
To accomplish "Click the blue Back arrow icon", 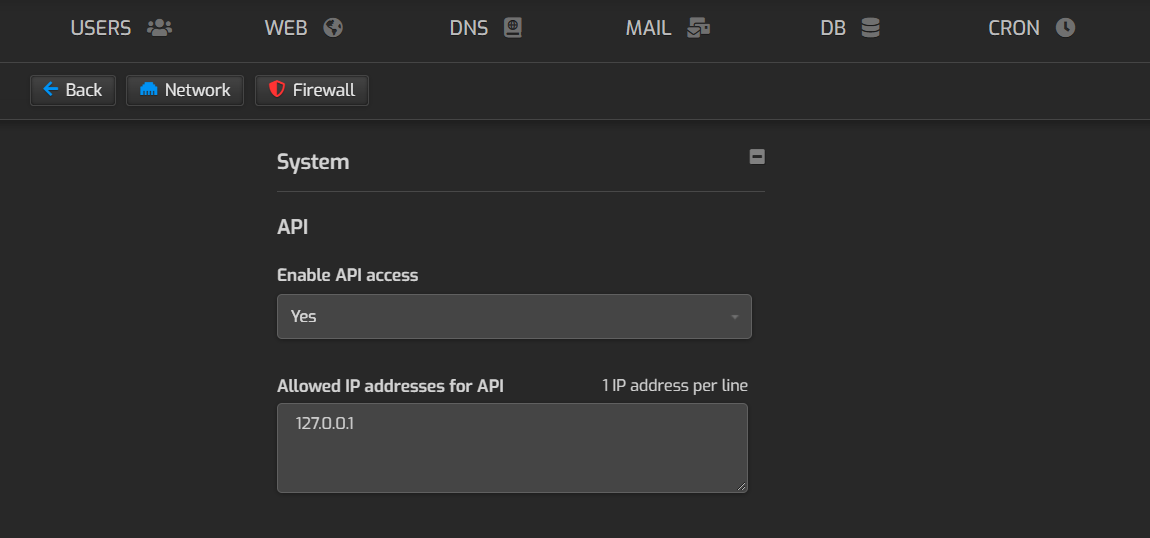I will tap(51, 89).
